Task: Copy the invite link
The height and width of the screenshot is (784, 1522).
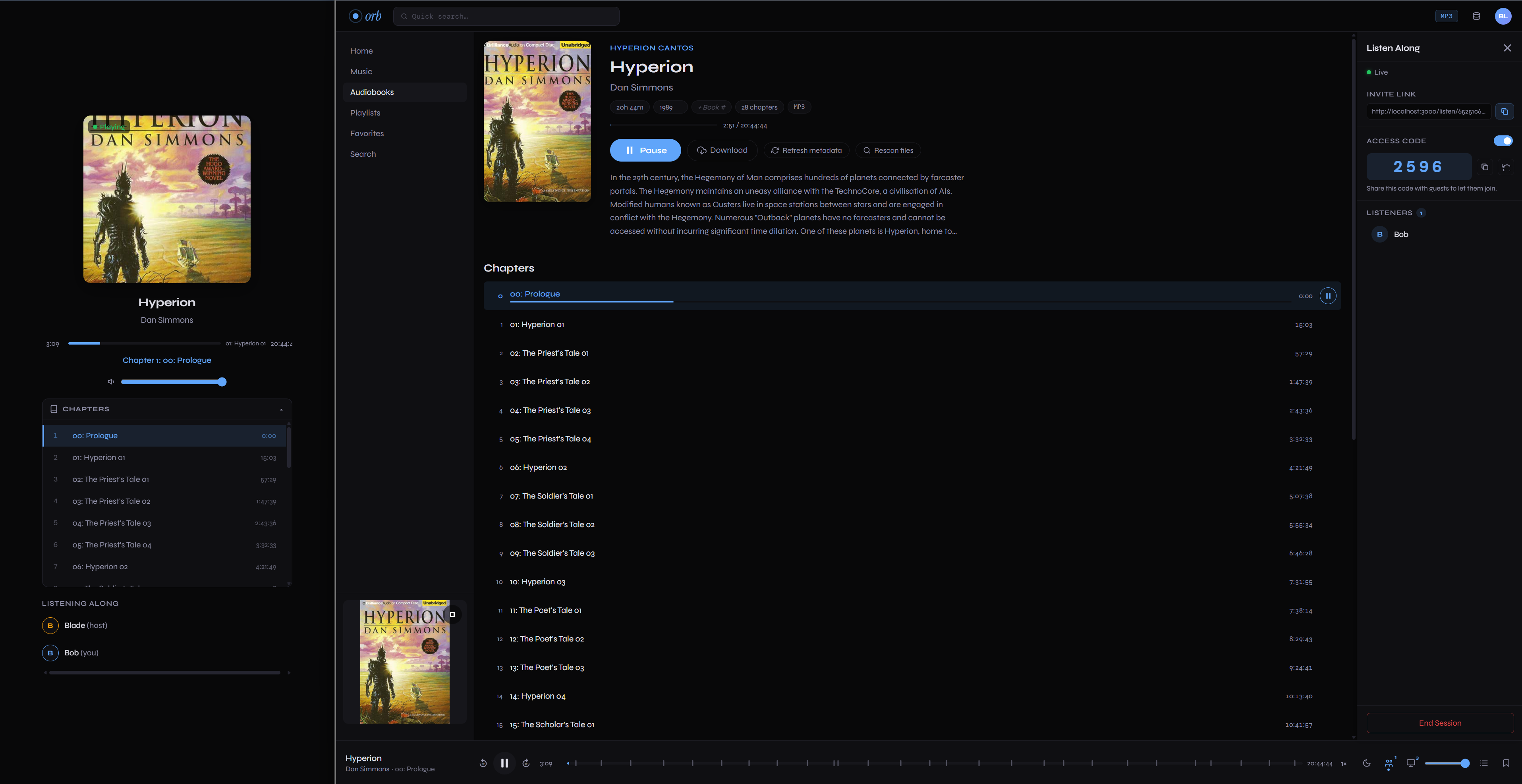Action: (x=1504, y=111)
